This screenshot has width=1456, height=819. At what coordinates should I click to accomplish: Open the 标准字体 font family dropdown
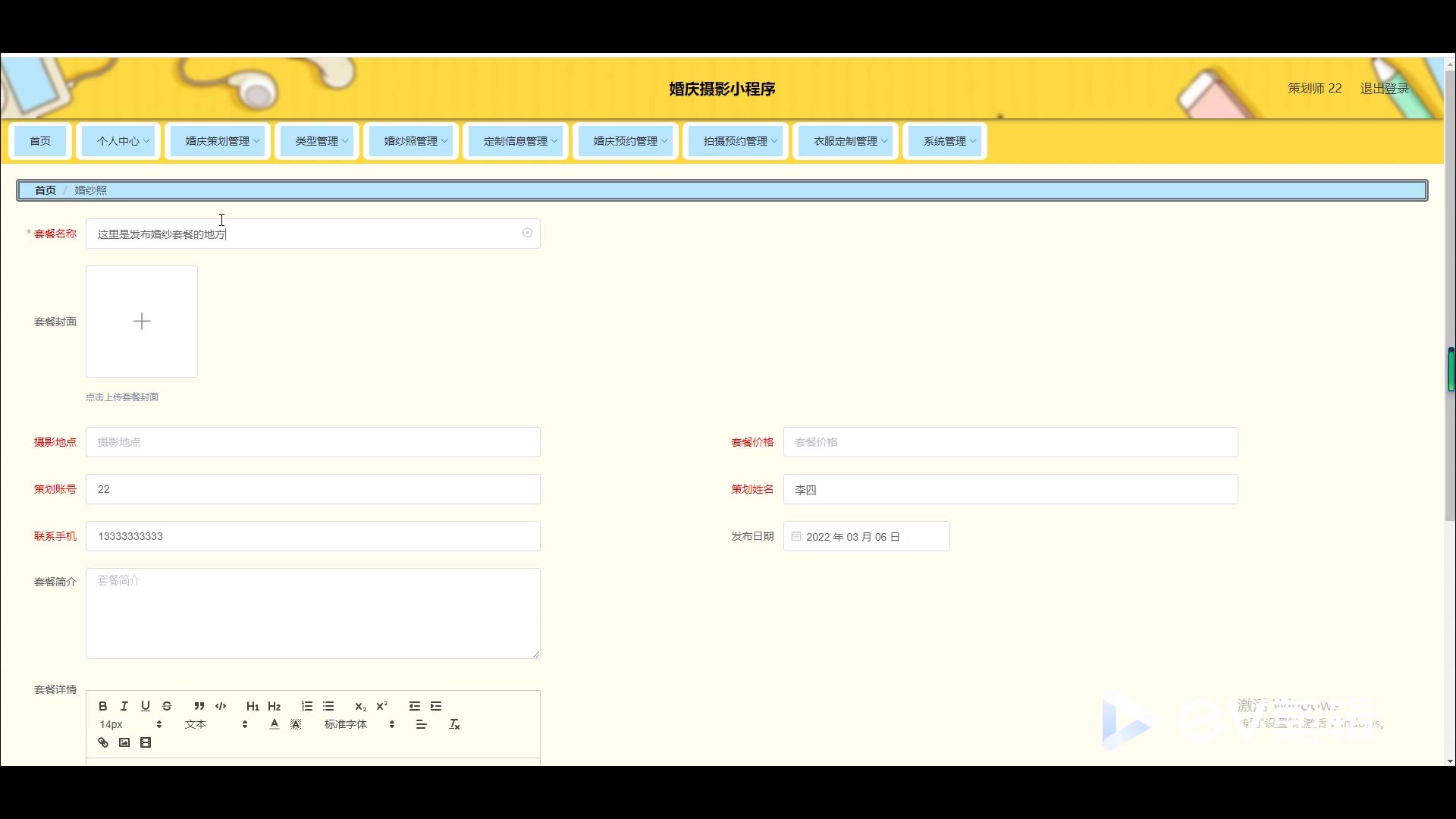point(359,724)
